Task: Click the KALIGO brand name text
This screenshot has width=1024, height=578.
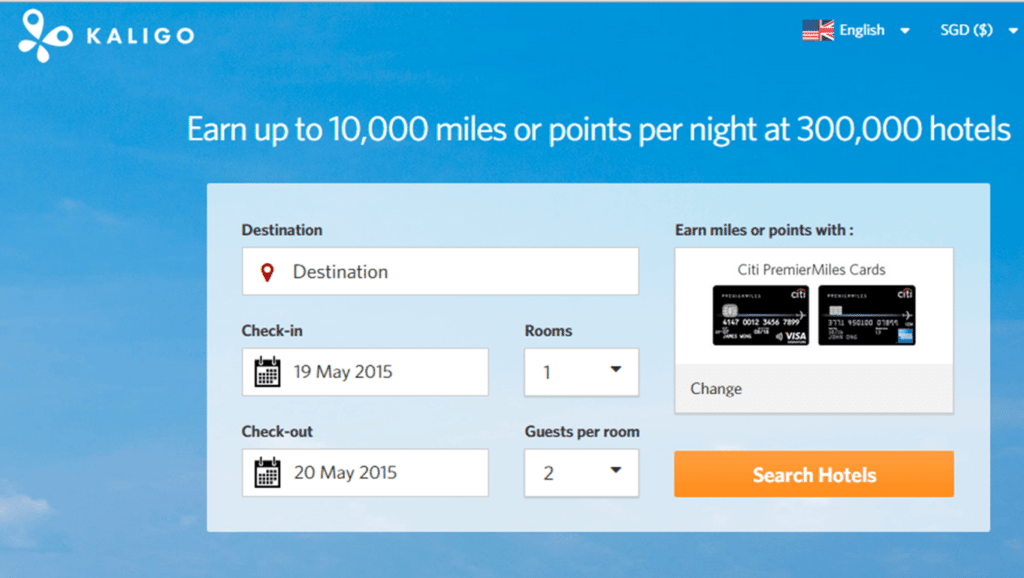Action: coord(140,35)
